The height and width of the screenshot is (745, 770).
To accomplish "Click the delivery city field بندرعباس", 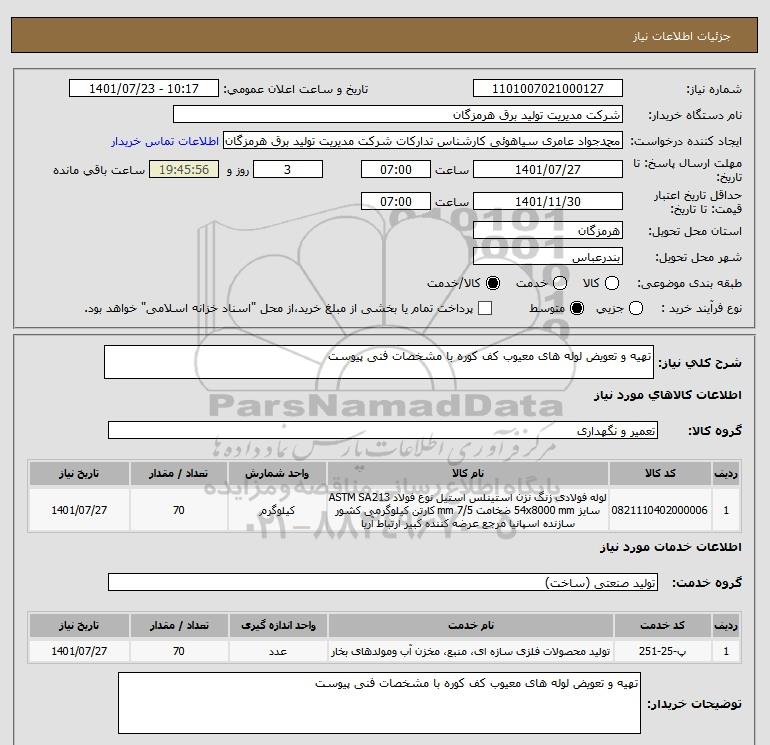I will (548, 256).
